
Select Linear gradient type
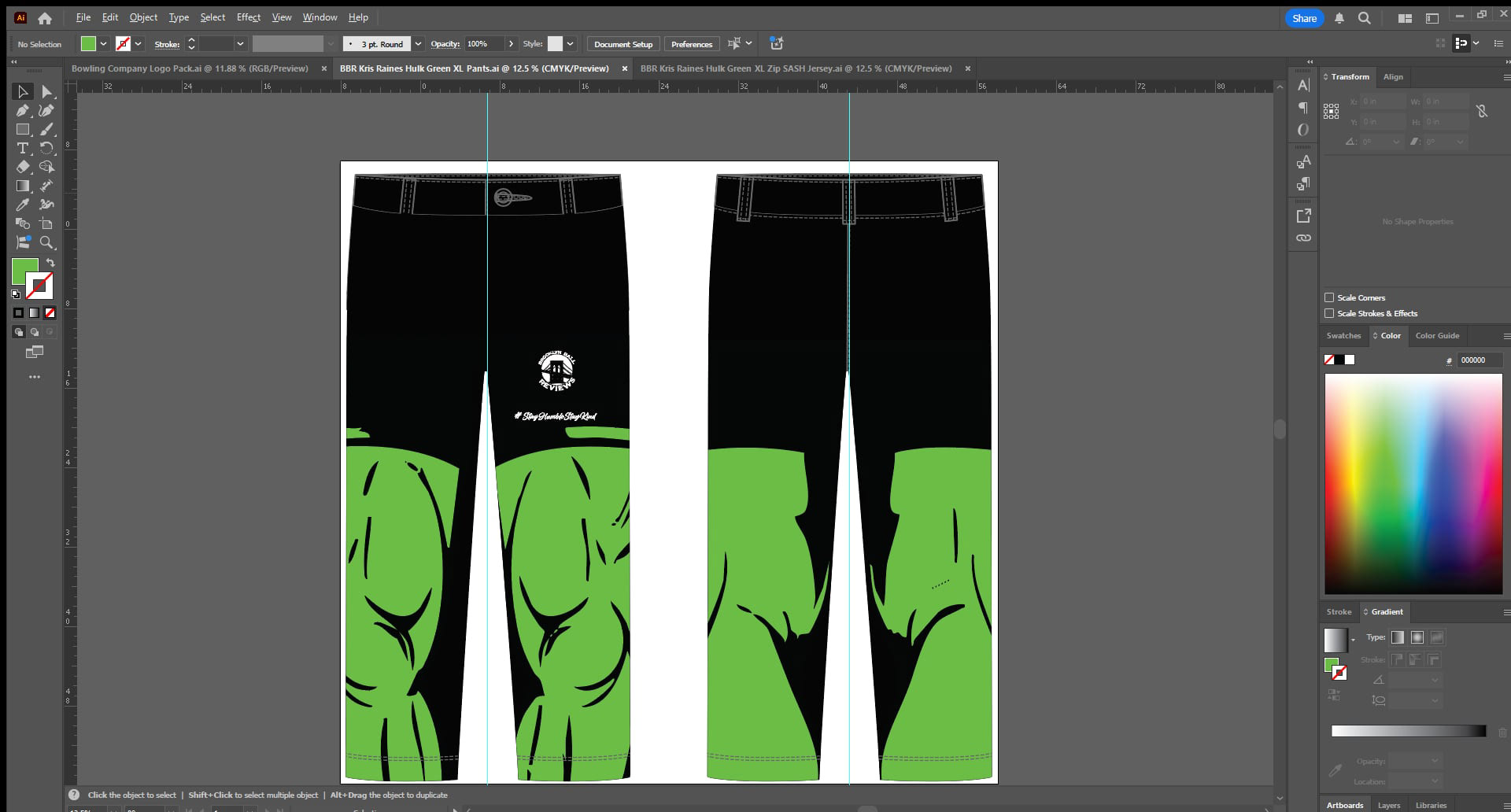(1398, 637)
